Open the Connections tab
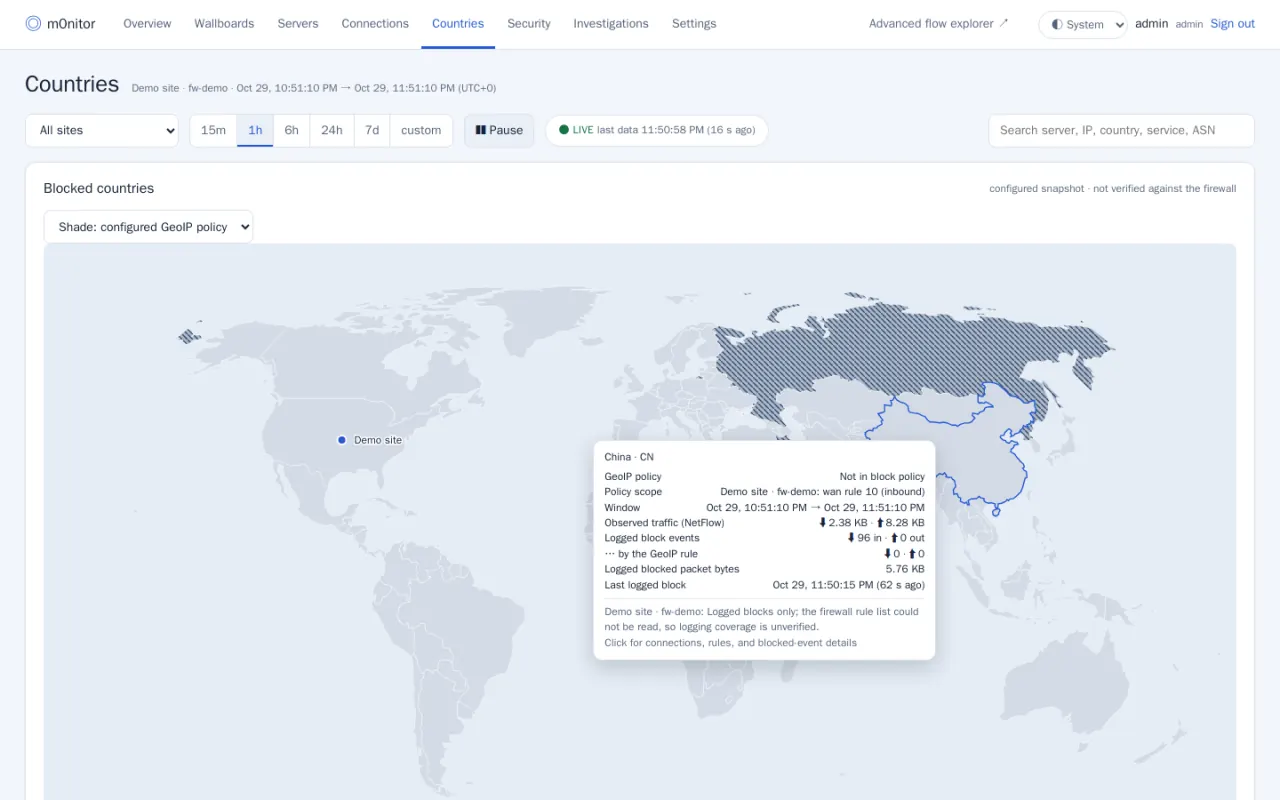Screen dimensions: 1280x800 pos(375,24)
